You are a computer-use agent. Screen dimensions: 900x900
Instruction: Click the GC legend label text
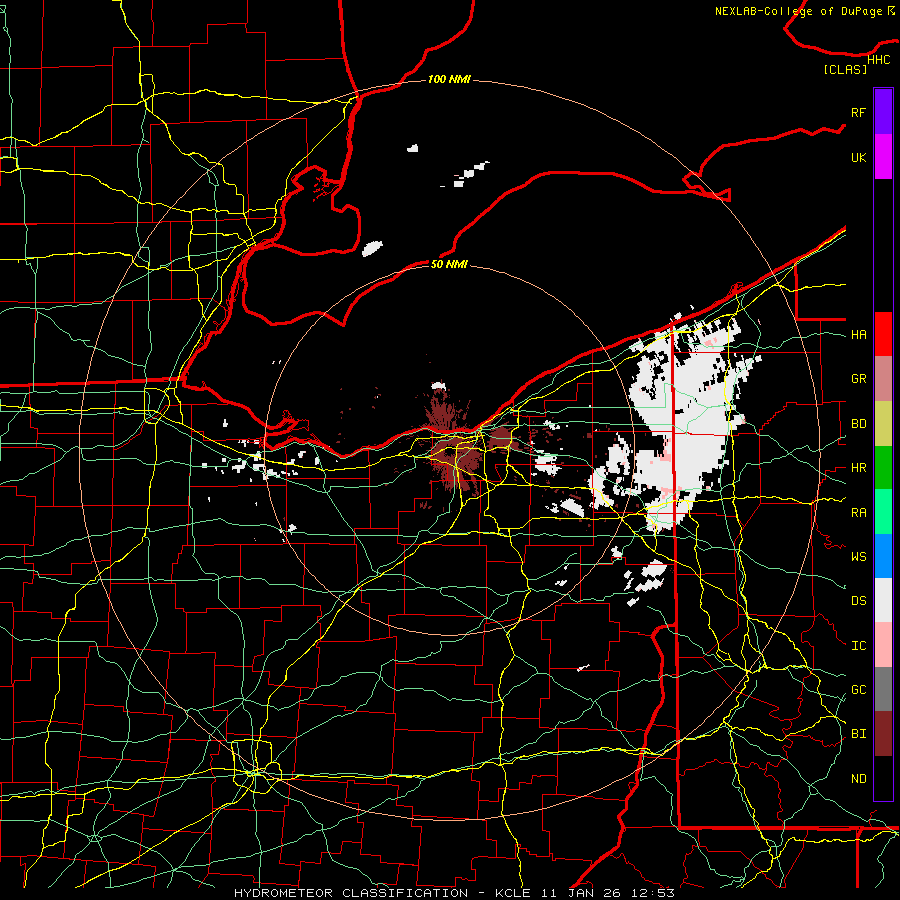coord(858,690)
